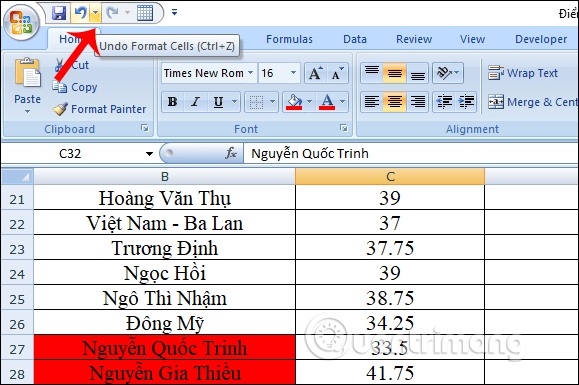Open the Office Button menu
Viewport: 579px width, 385px height.
pyautogui.click(x=21, y=23)
